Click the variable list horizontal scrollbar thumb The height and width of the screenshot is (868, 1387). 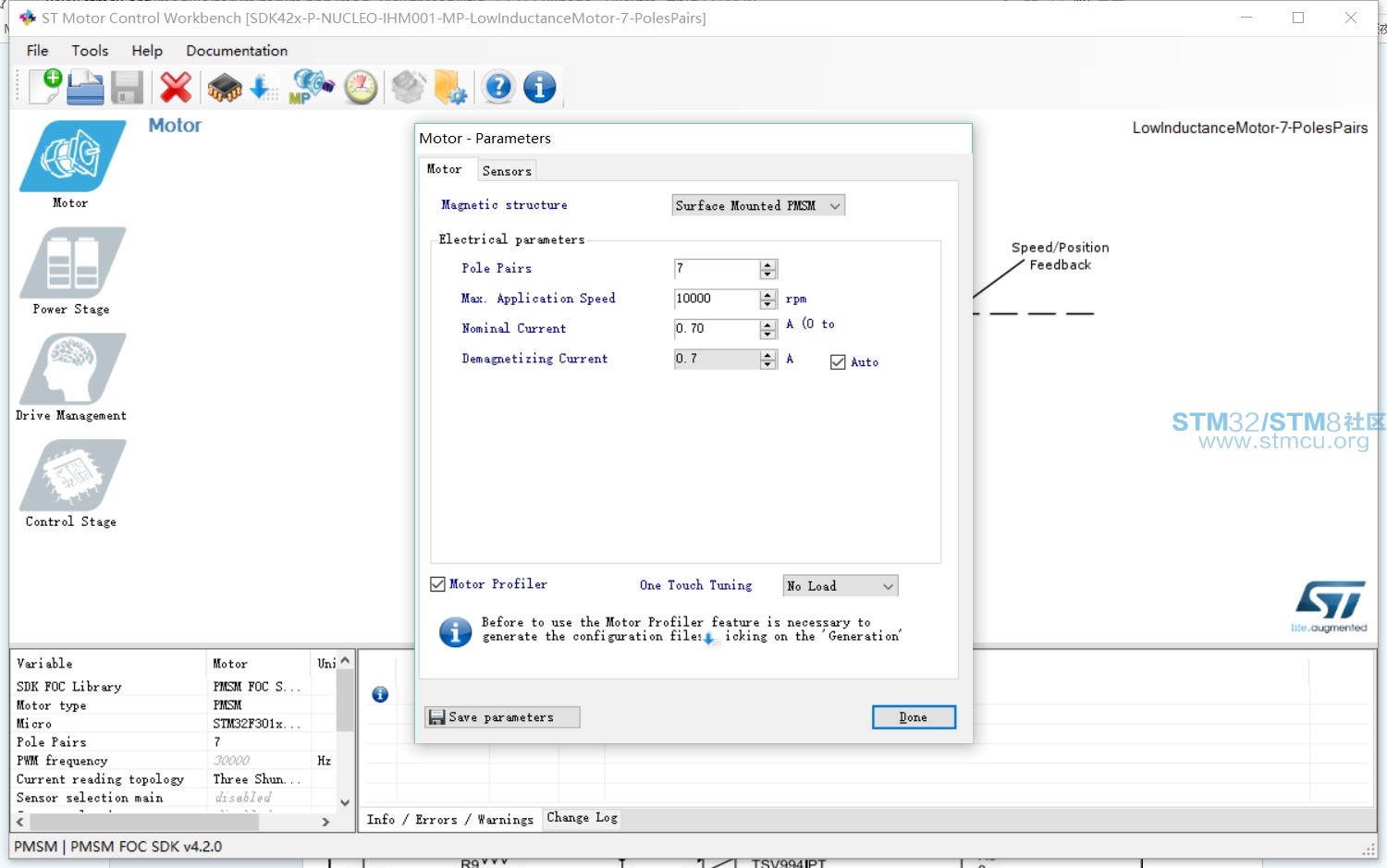click(x=144, y=821)
